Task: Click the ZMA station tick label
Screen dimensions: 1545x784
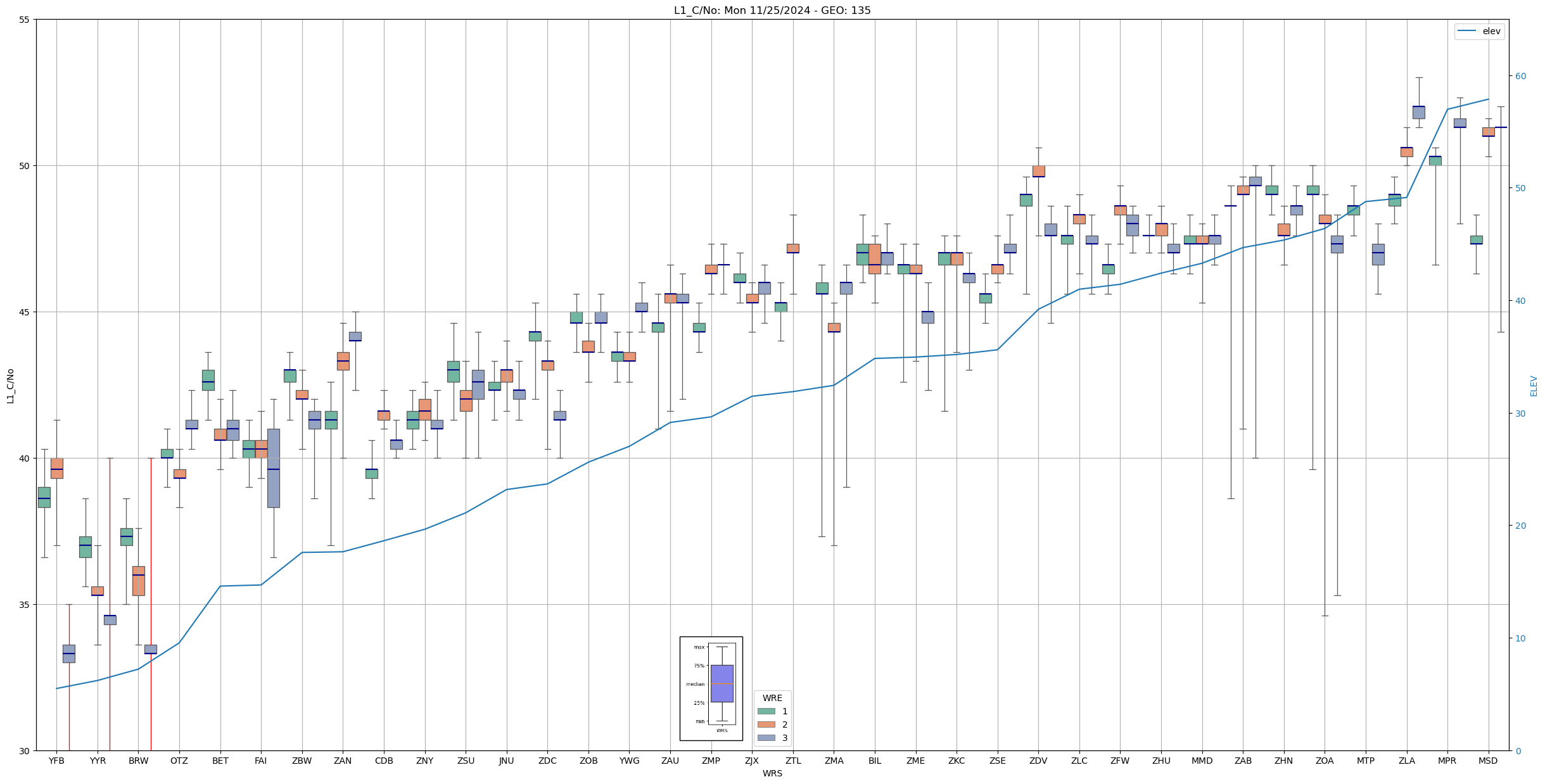Action: pyautogui.click(x=834, y=761)
